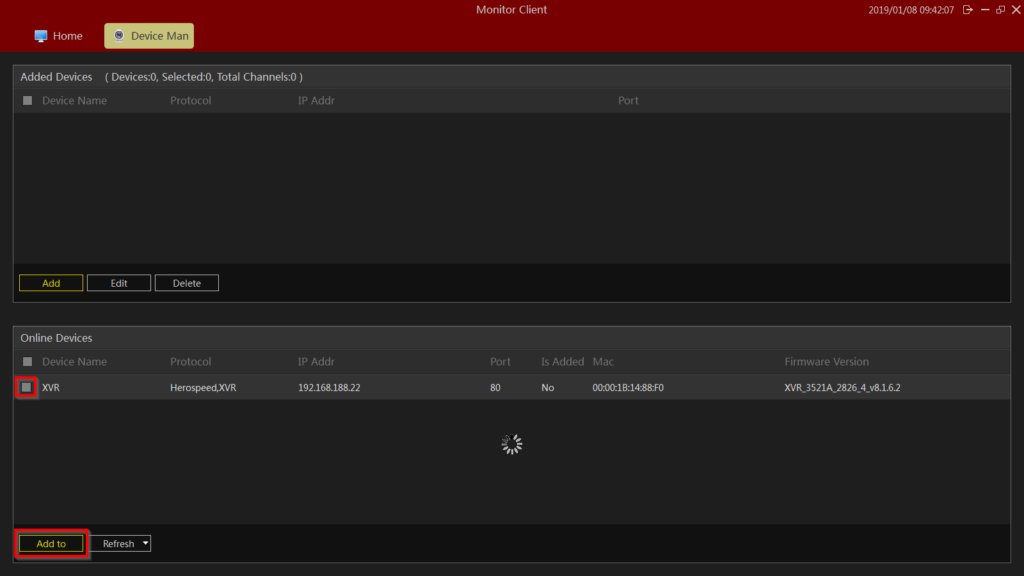
Task: Minimize the Monitor Client window
Action: point(985,10)
